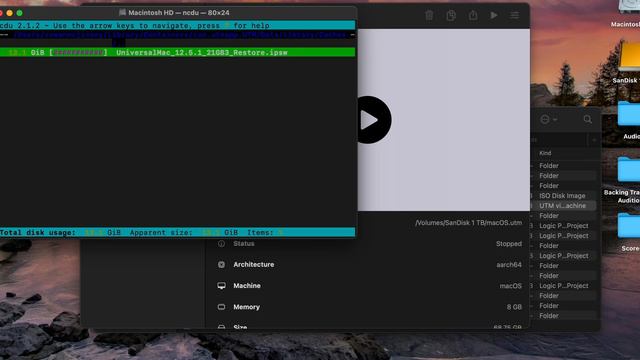Screen dimensions: 640x360
Task: Click the ncdu Total disk usage status line
Action: coord(178,232)
